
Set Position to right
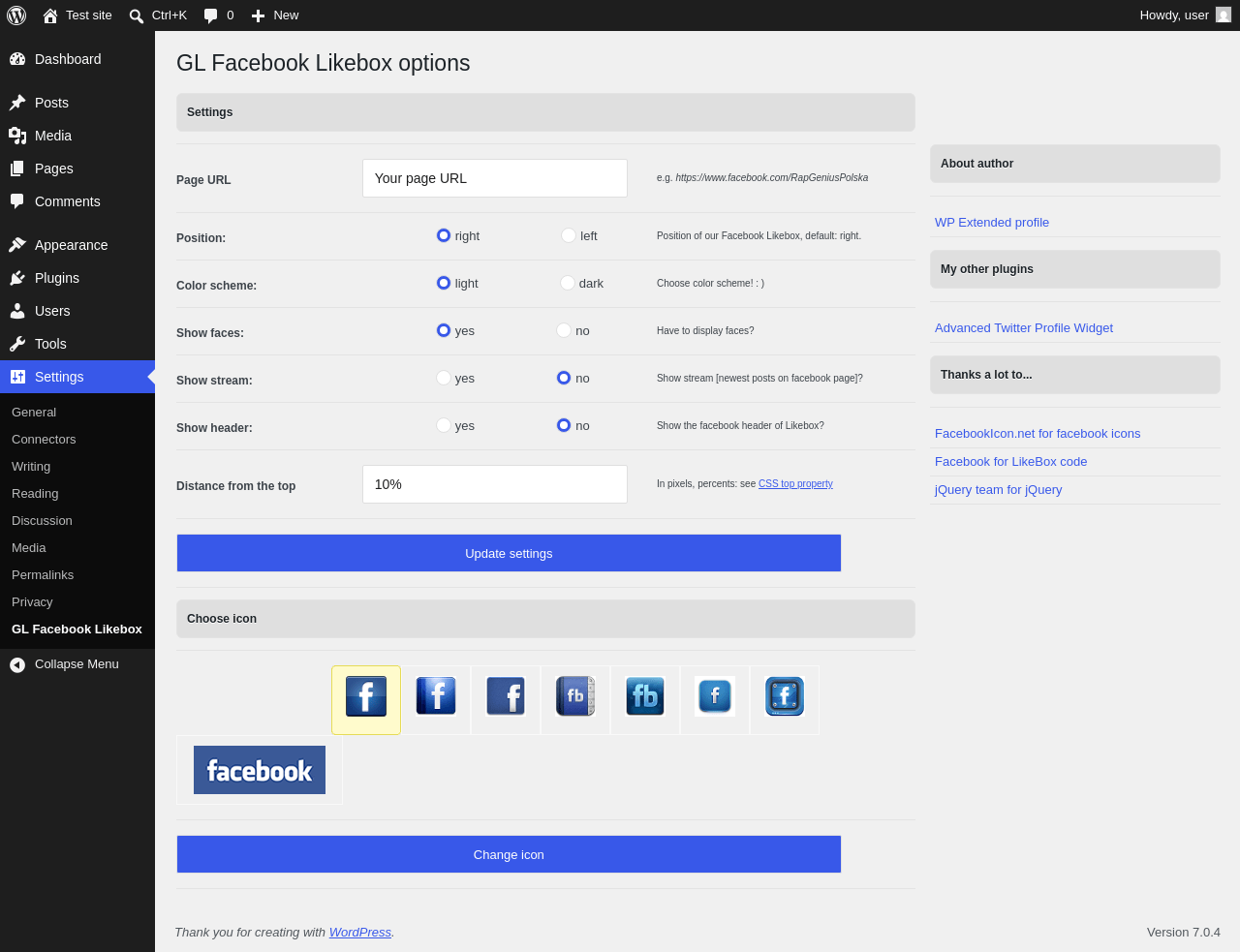point(444,235)
